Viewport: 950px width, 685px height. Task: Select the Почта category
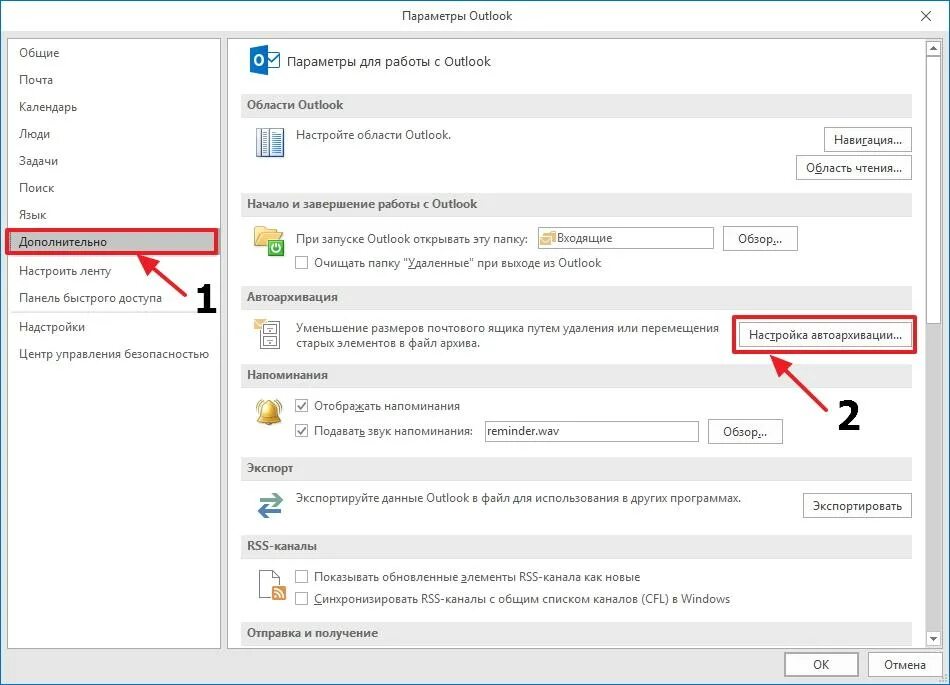click(36, 80)
